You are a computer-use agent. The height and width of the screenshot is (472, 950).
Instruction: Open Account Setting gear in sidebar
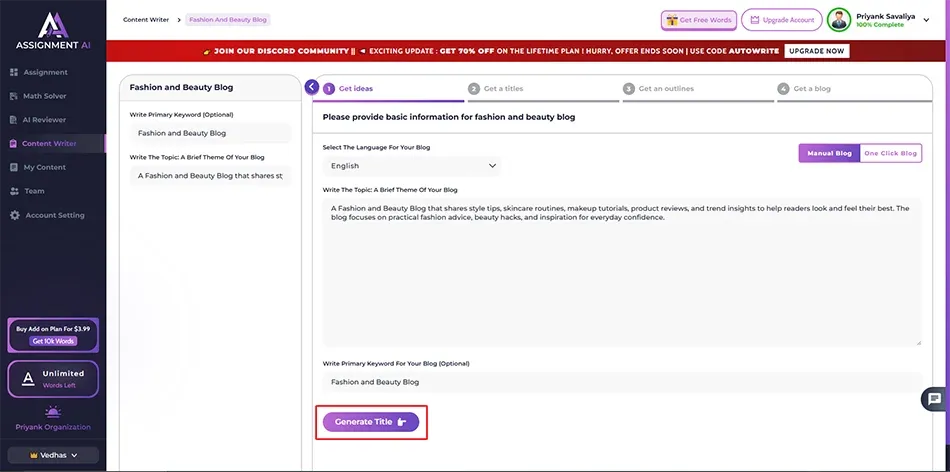[x=14, y=215]
